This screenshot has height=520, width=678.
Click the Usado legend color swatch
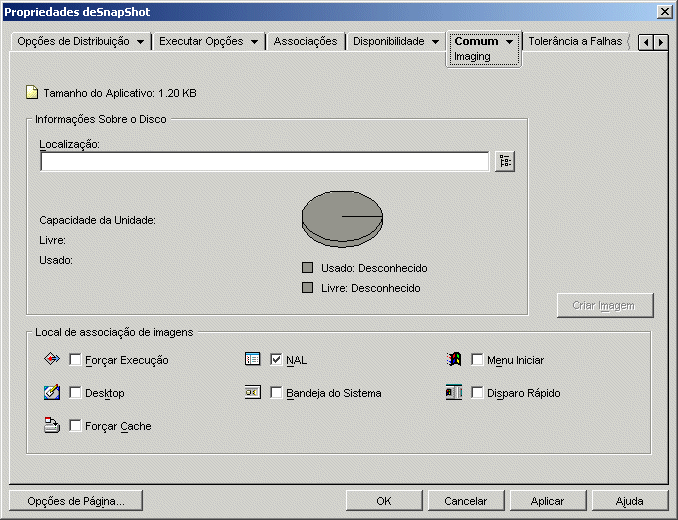307,268
